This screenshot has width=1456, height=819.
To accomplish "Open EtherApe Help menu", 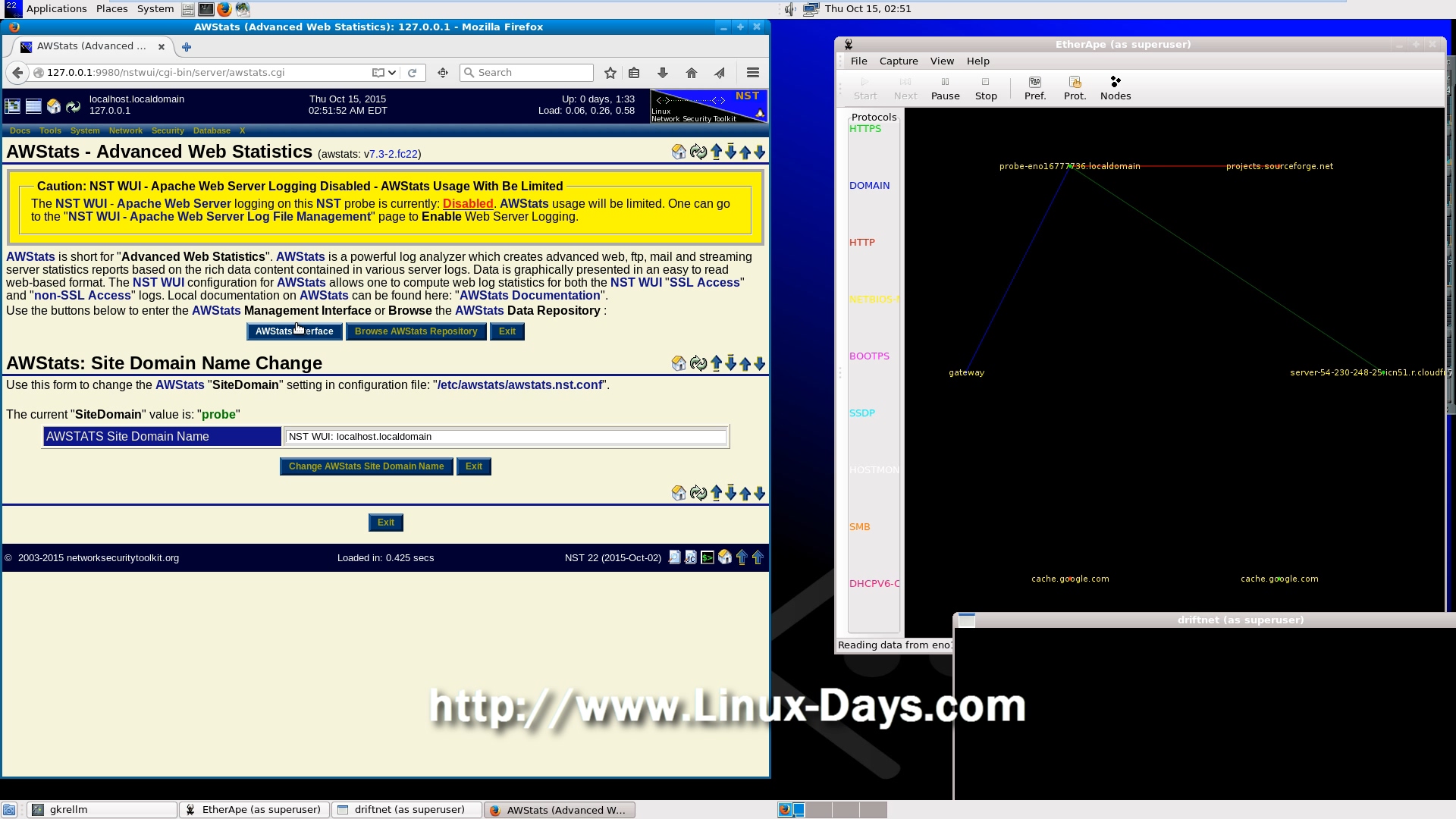I will click(977, 61).
